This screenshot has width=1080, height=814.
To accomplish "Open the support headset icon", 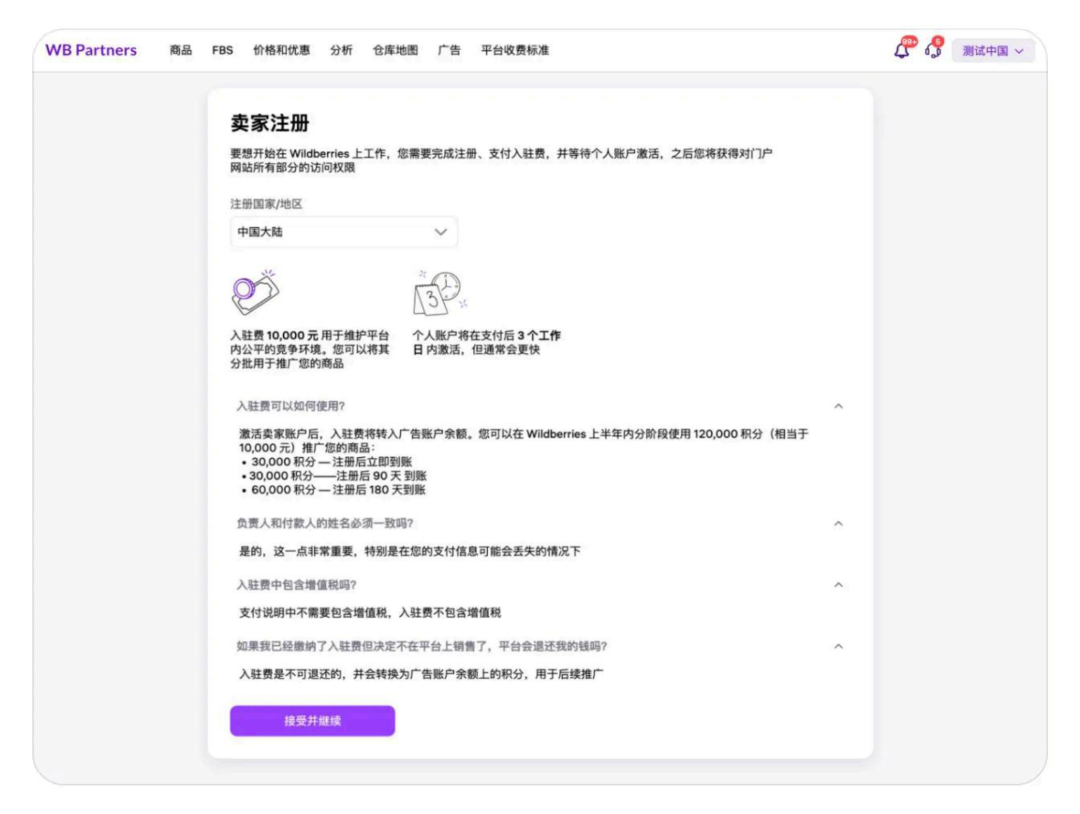I will (x=933, y=50).
